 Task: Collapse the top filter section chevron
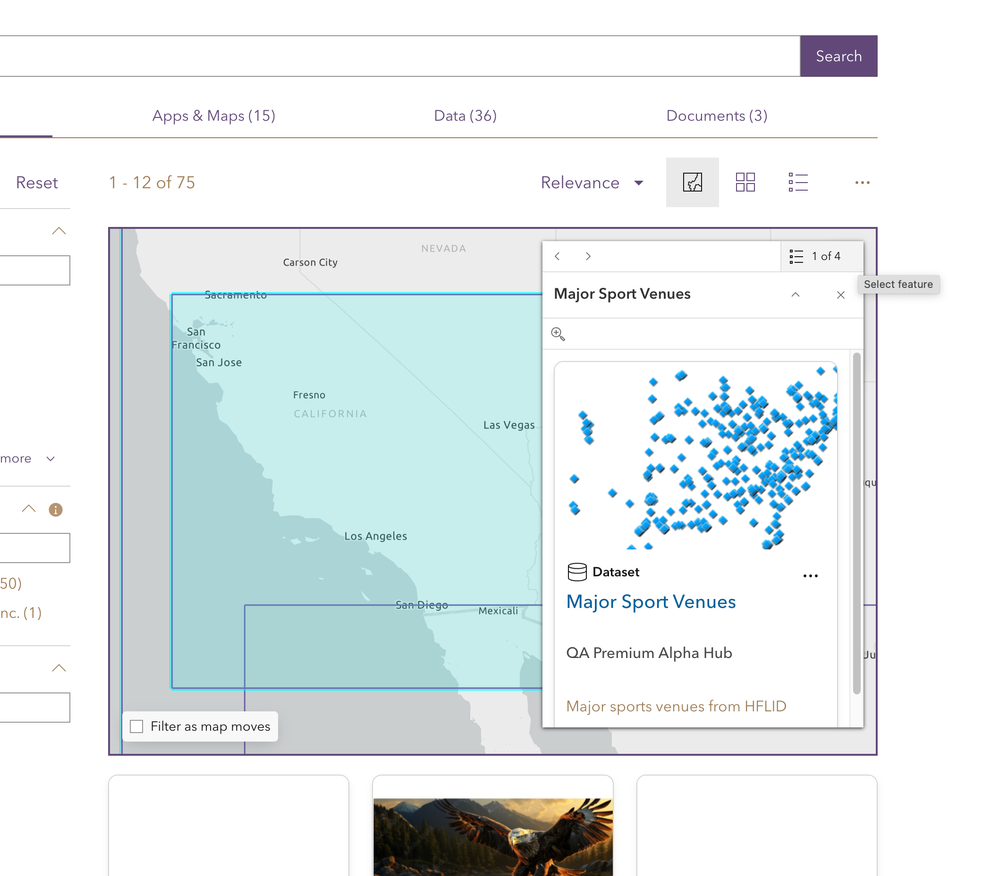click(59, 231)
